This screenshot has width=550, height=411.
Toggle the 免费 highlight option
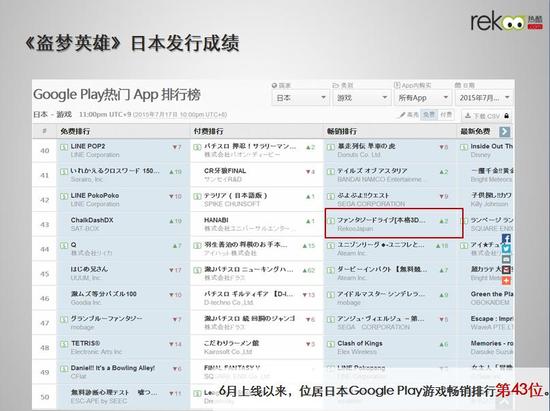[429, 115]
